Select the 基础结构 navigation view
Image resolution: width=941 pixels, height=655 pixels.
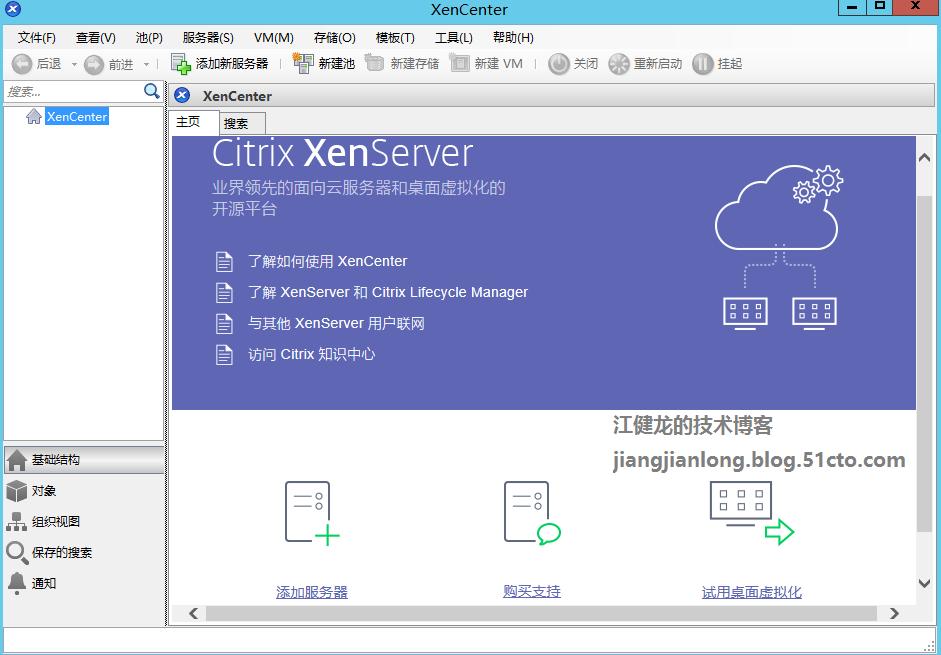tap(84, 460)
